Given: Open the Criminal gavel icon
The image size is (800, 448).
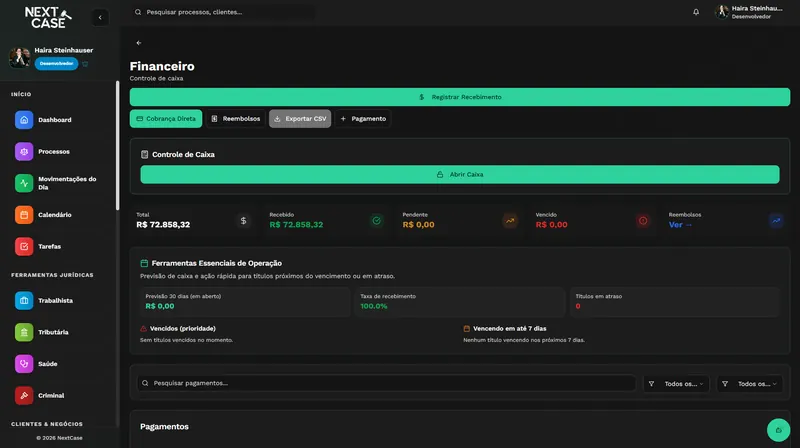Looking at the screenshot, I should pyautogui.click(x=24, y=395).
